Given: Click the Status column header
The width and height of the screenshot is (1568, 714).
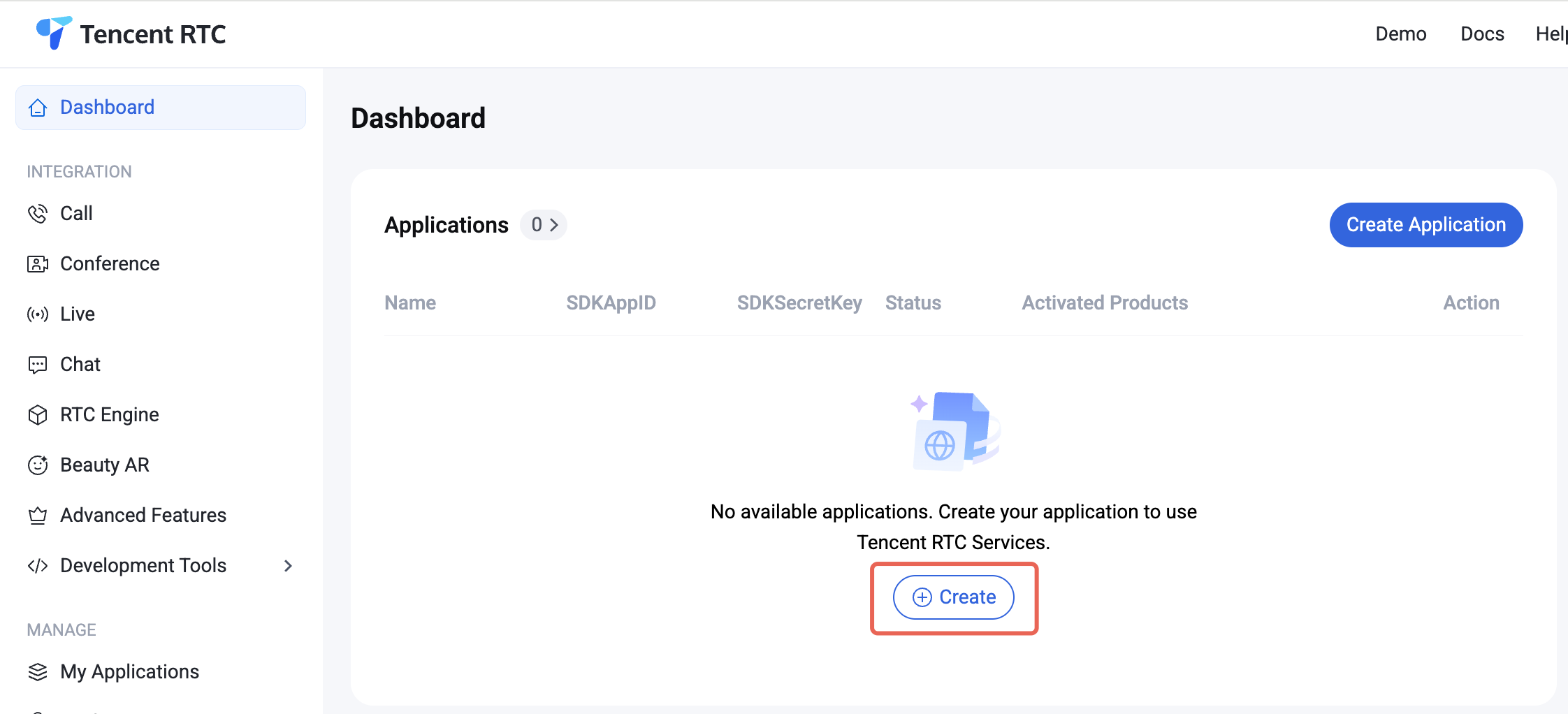Looking at the screenshot, I should pos(913,303).
